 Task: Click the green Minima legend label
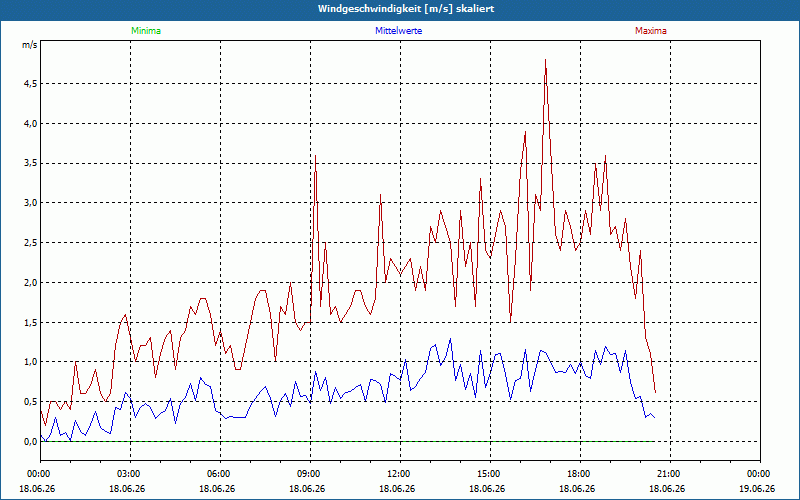point(146,31)
